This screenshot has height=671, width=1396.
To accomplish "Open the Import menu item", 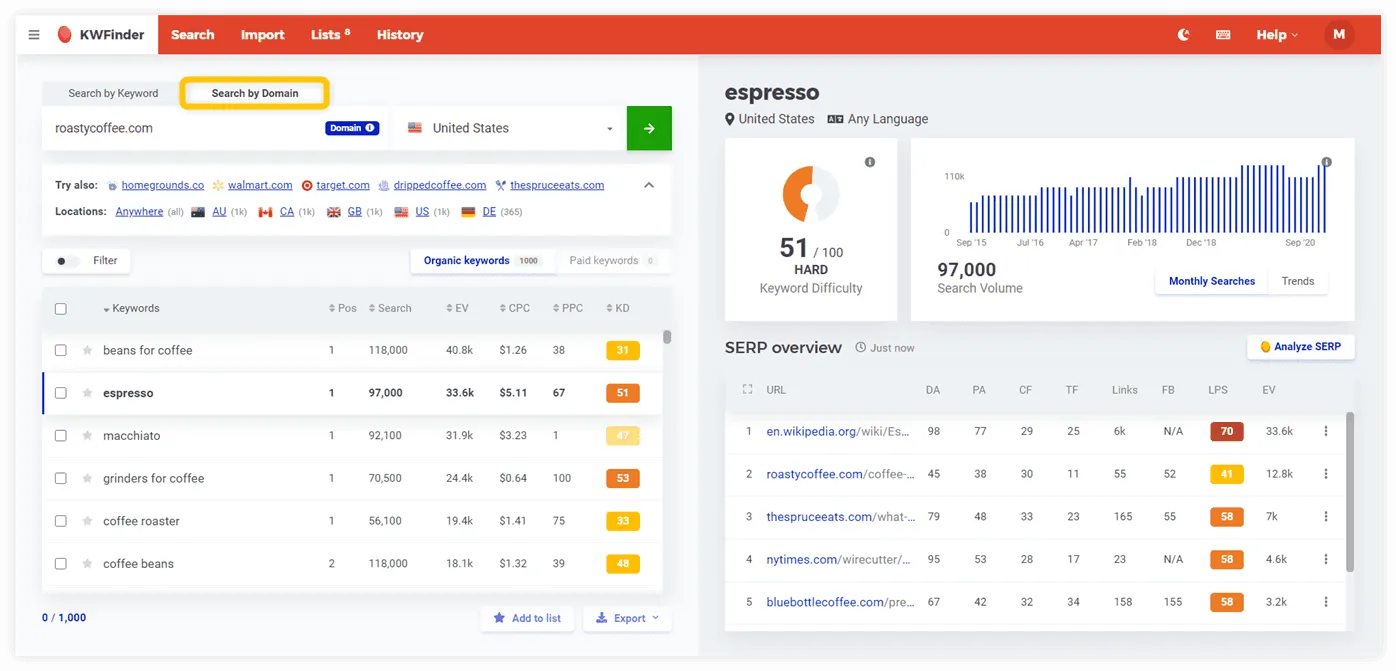I will tap(263, 35).
